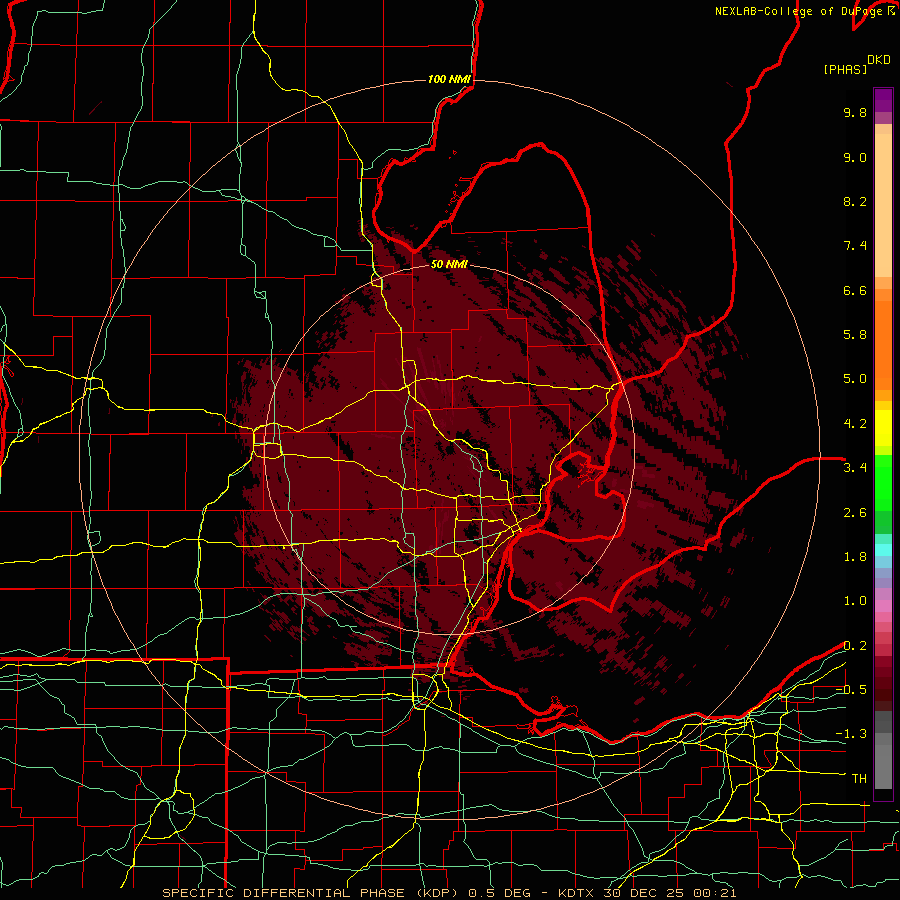Click the 50 NMI range ring label

[x=449, y=264]
